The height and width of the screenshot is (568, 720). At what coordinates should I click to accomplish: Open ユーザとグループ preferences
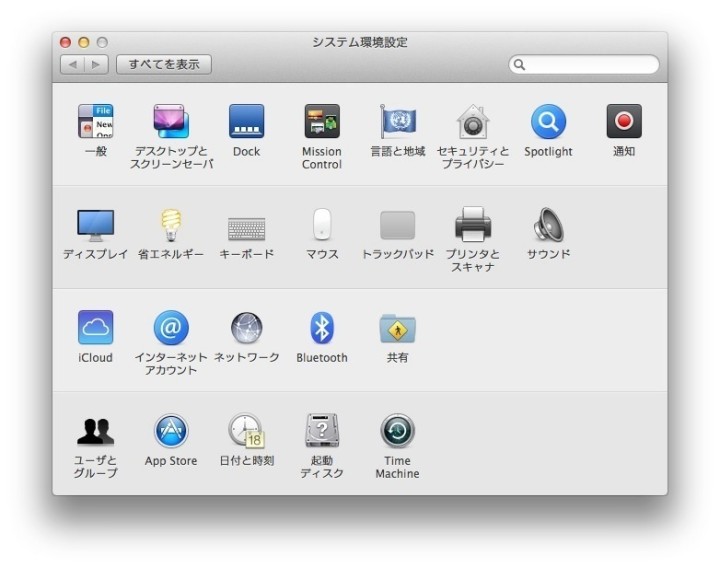coord(96,431)
